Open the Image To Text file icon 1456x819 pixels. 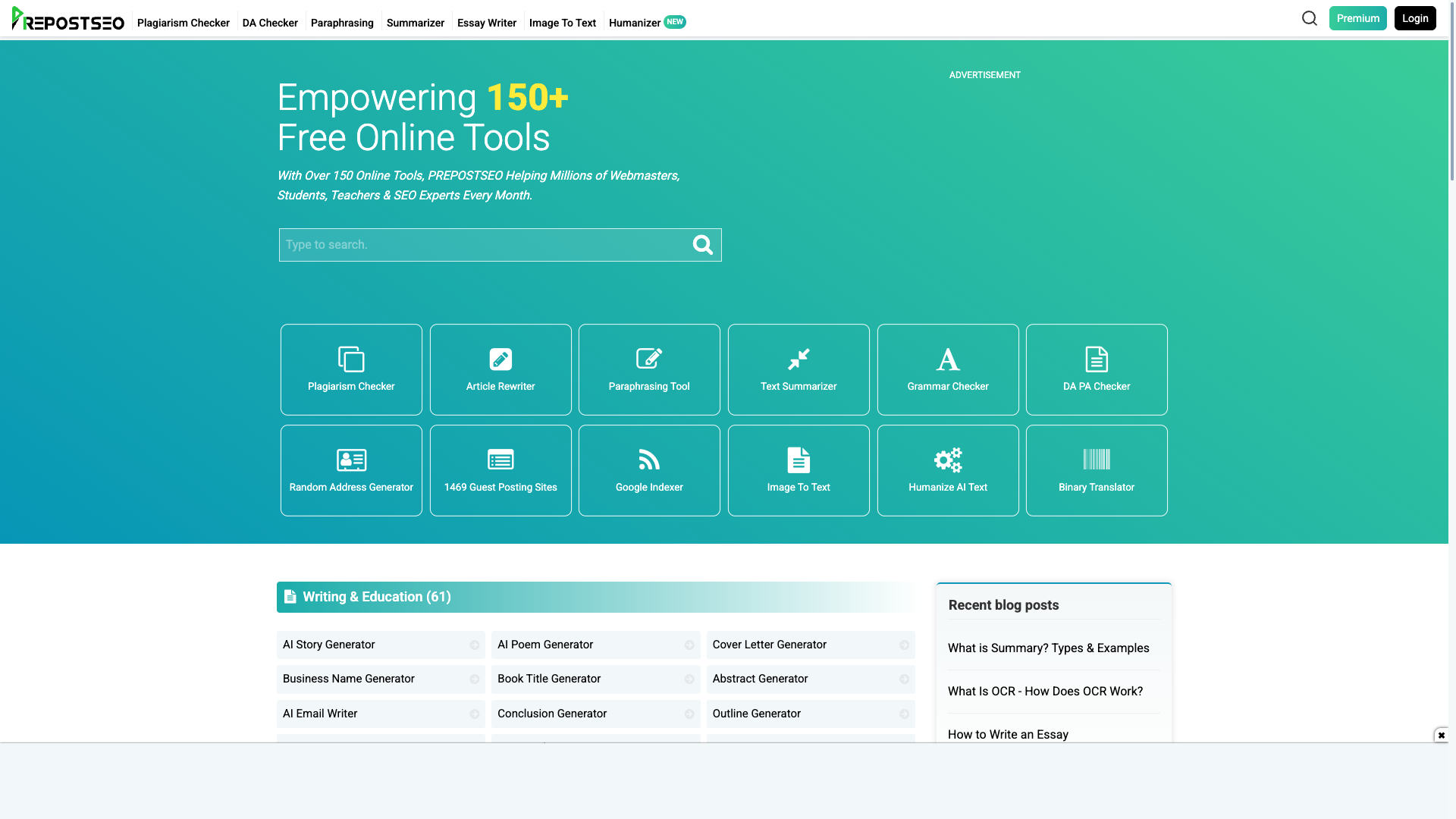pos(799,460)
